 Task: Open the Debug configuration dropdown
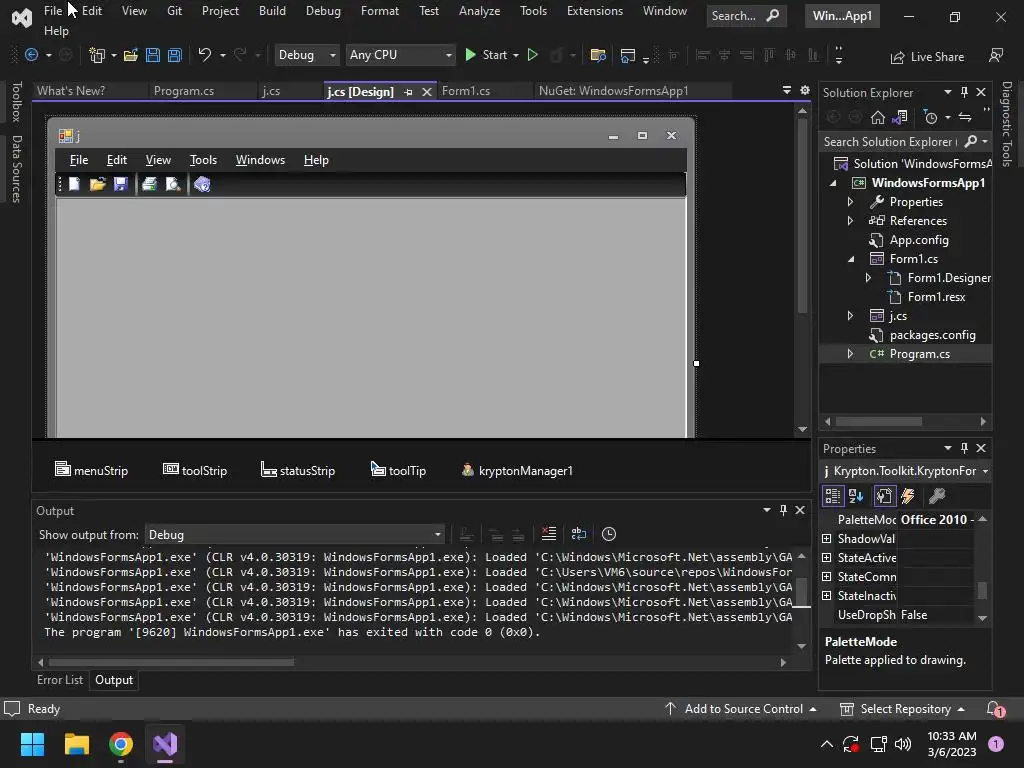(306, 56)
